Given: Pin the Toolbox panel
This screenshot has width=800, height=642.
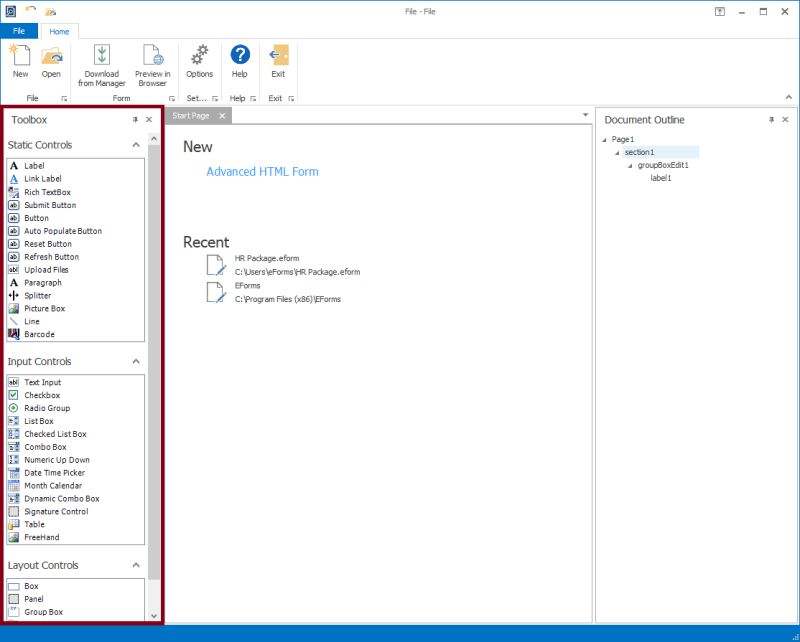Looking at the screenshot, I should 135,119.
